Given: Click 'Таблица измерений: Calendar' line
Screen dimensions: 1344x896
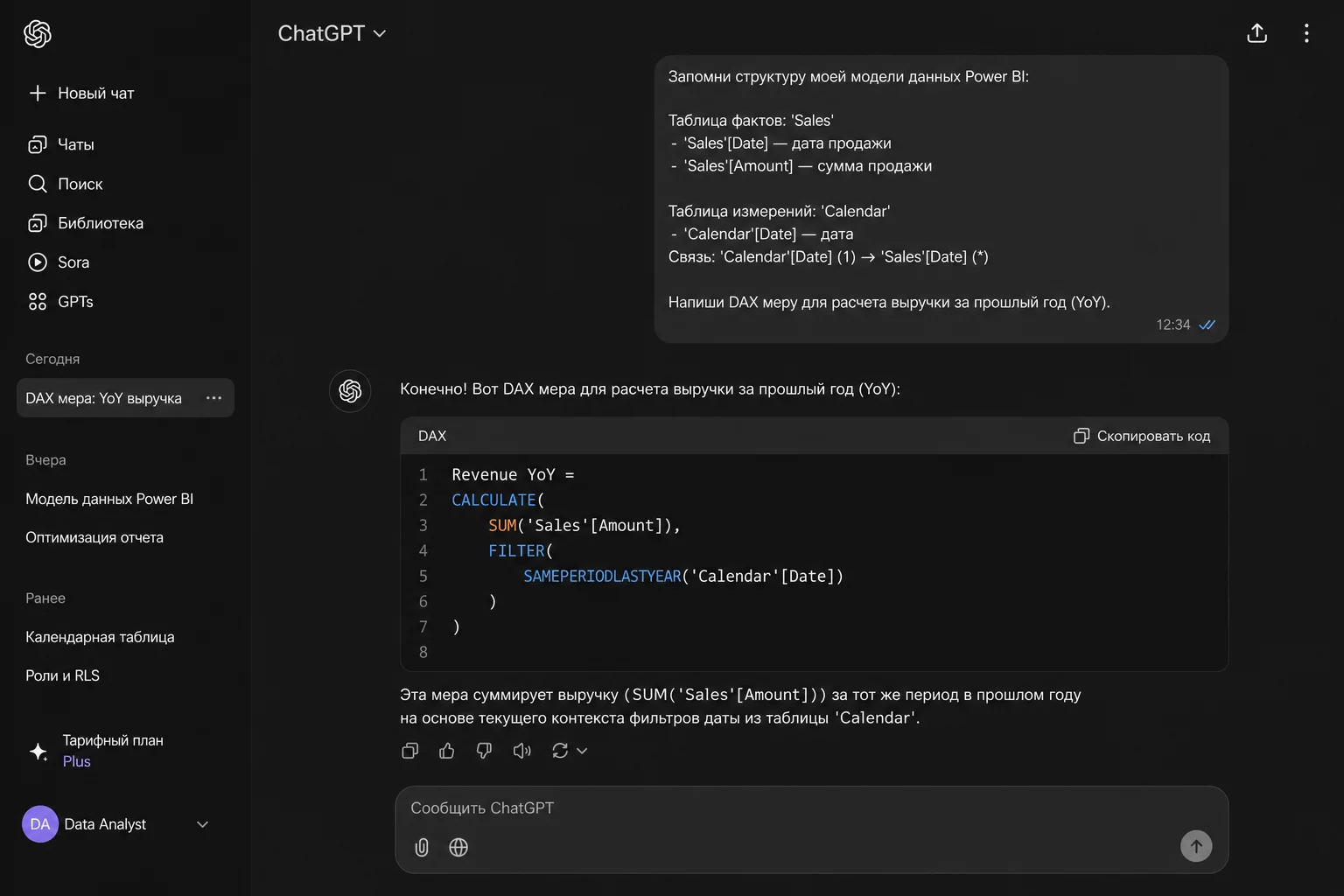Looking at the screenshot, I should click(779, 211).
